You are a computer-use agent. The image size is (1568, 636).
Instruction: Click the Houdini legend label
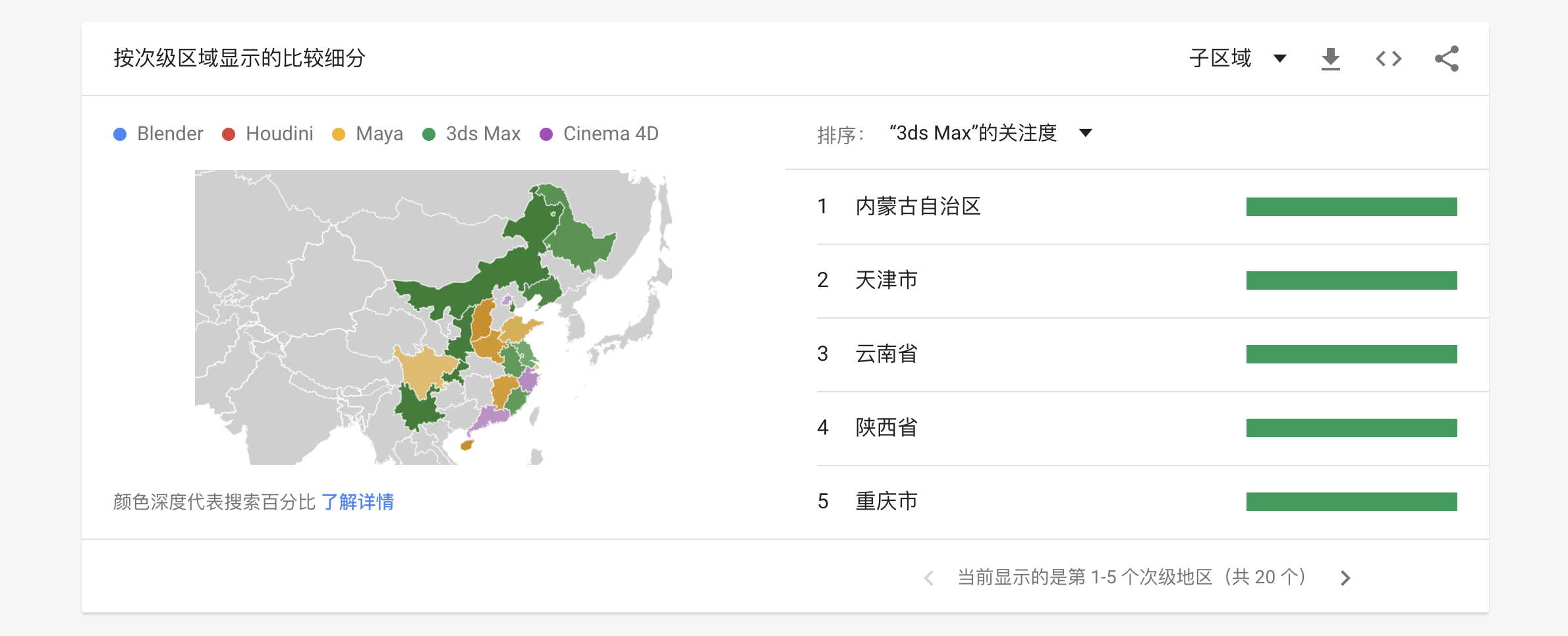pyautogui.click(x=279, y=134)
